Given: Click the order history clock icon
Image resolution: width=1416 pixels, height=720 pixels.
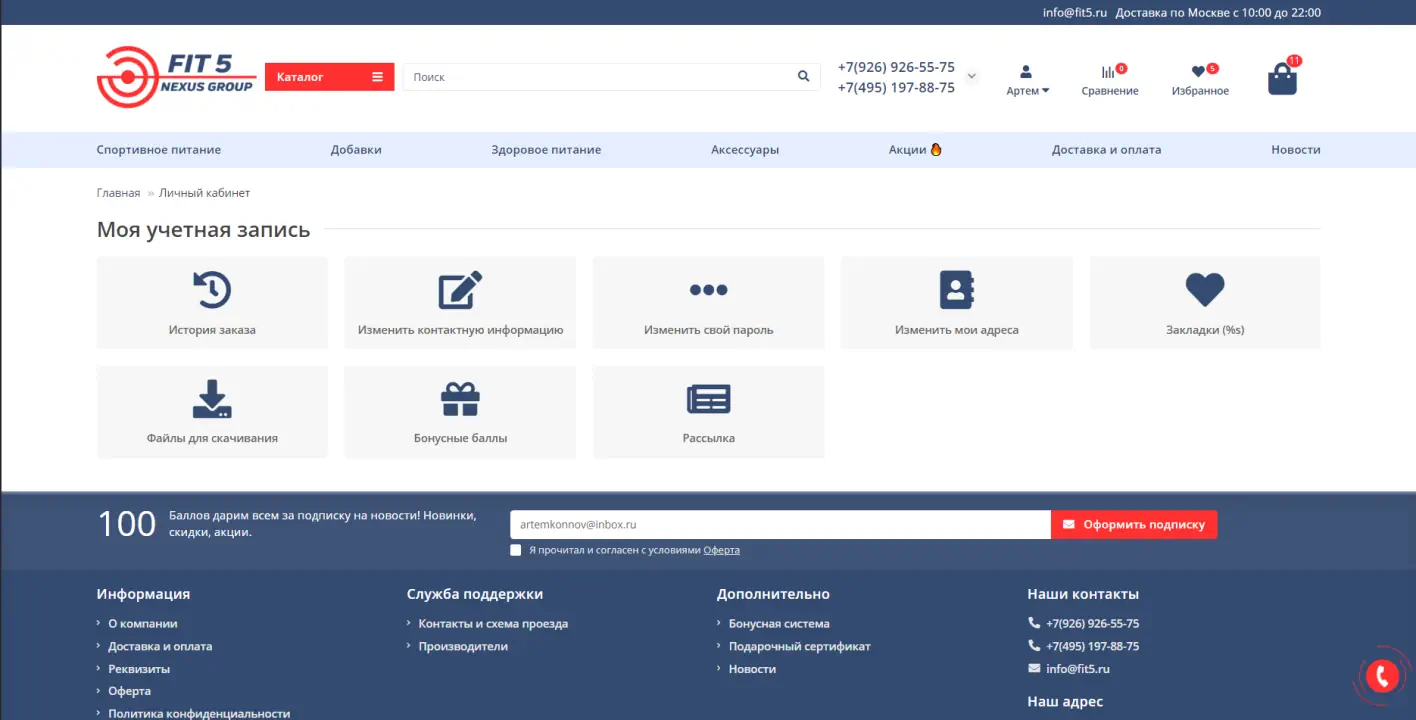Looking at the screenshot, I should click(x=212, y=290).
